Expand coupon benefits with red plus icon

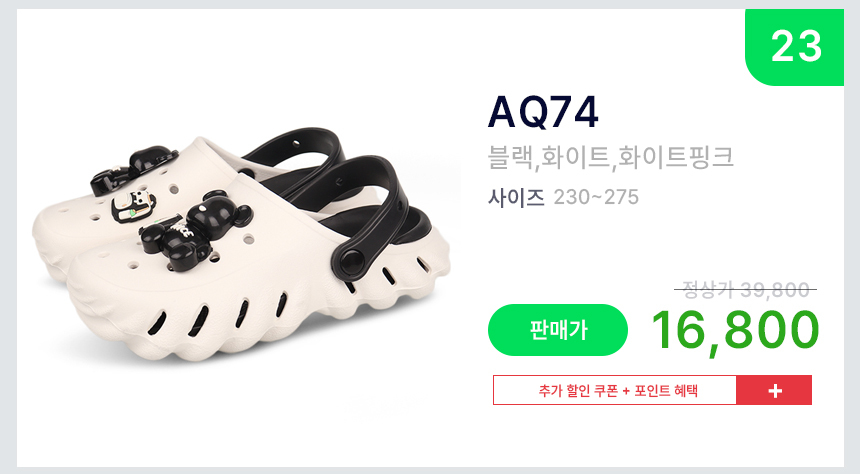pyautogui.click(x=774, y=391)
